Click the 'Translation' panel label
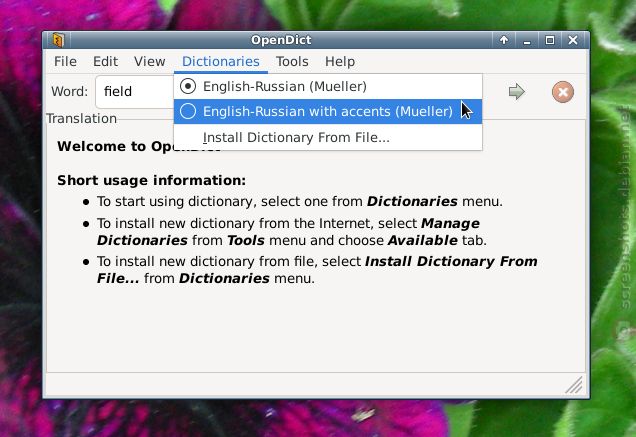This screenshot has width=636, height=437. 82,118
